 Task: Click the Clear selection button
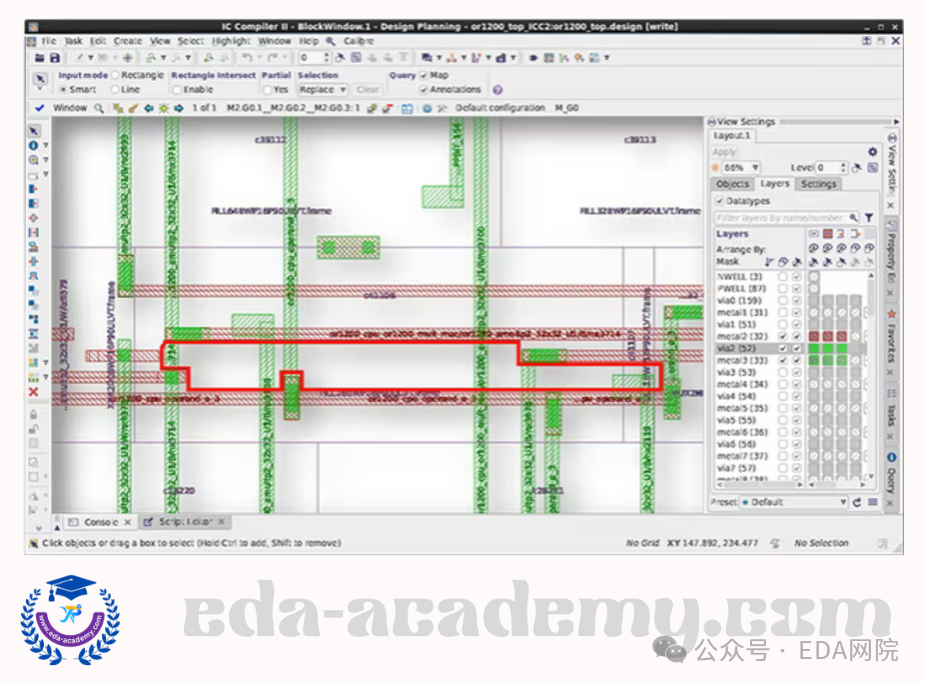coord(368,90)
